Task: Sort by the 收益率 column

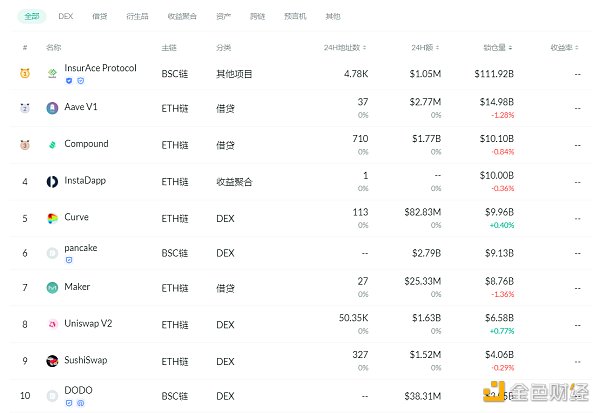Action: point(566,47)
